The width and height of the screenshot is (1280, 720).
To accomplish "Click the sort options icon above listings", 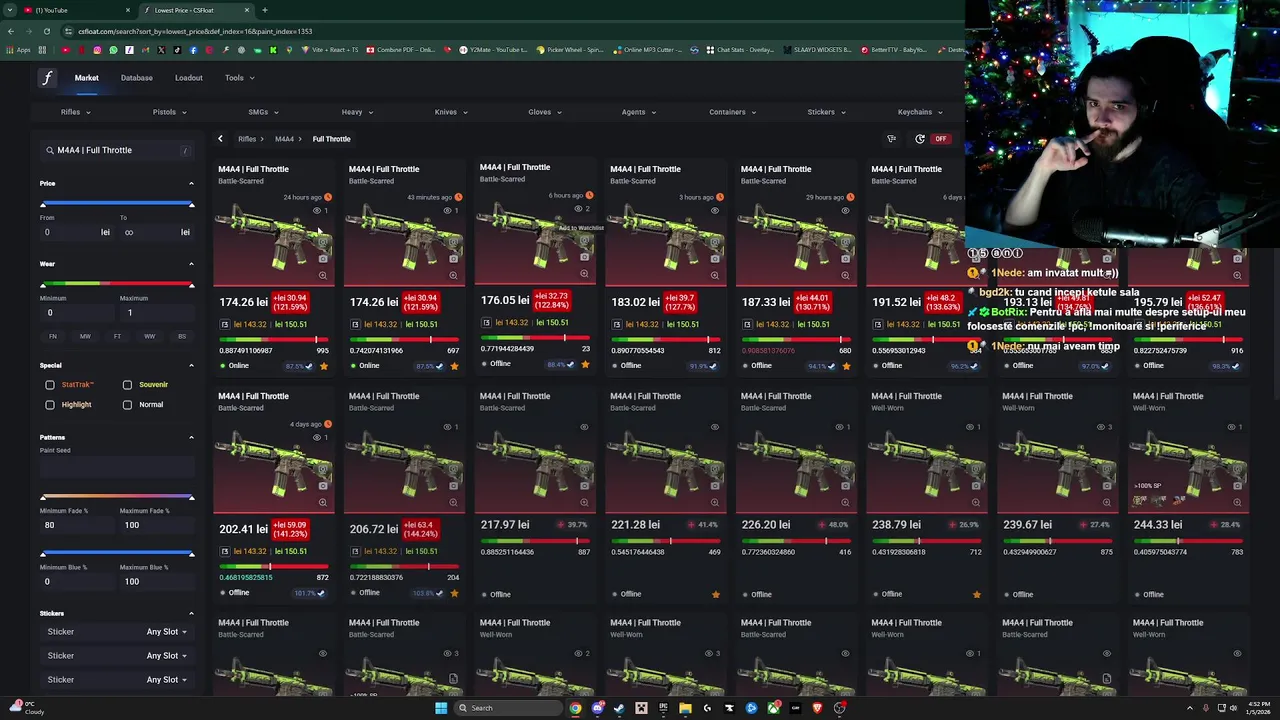I will [891, 139].
